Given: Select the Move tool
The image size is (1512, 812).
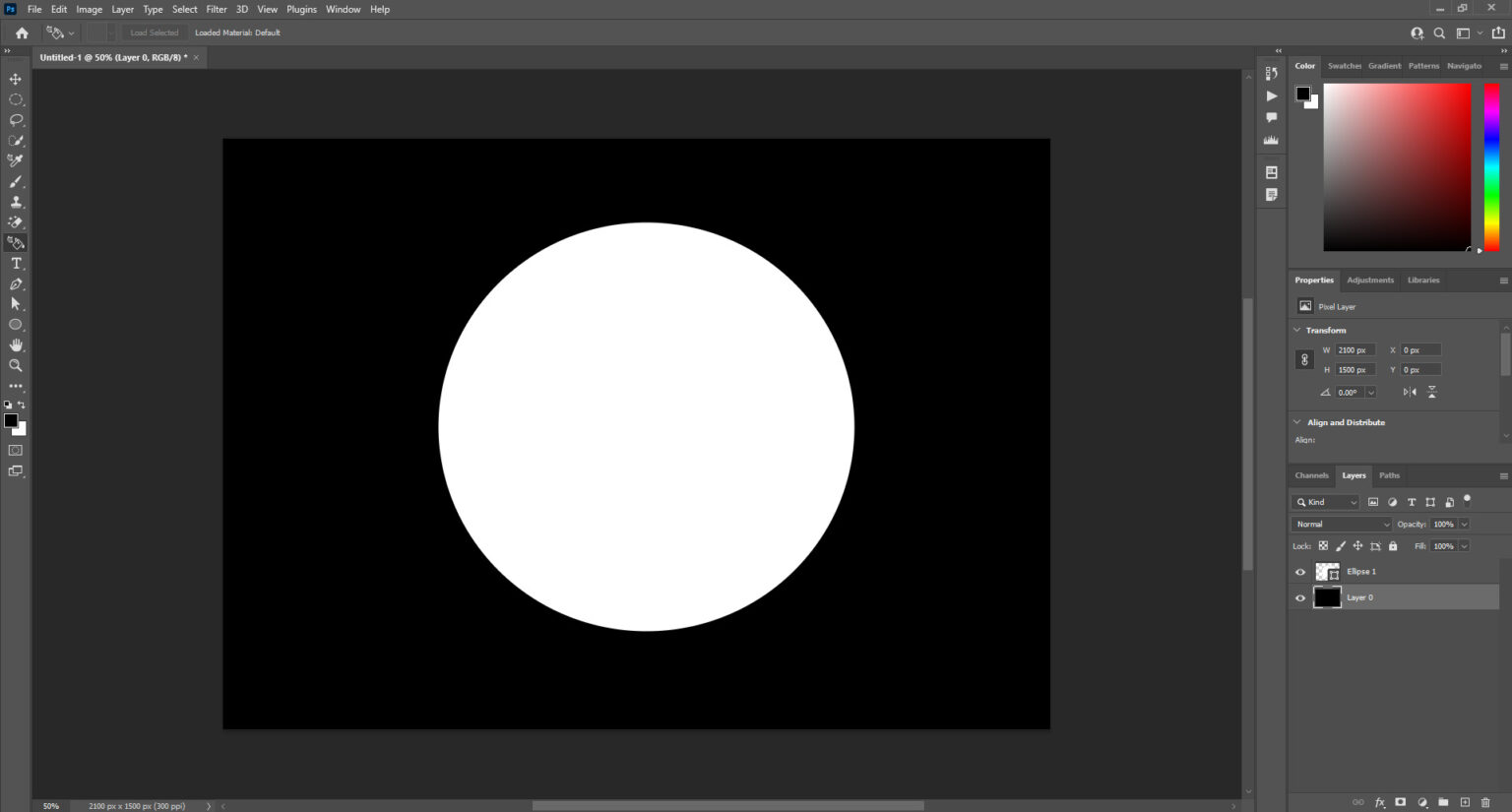Looking at the screenshot, I should [16, 79].
